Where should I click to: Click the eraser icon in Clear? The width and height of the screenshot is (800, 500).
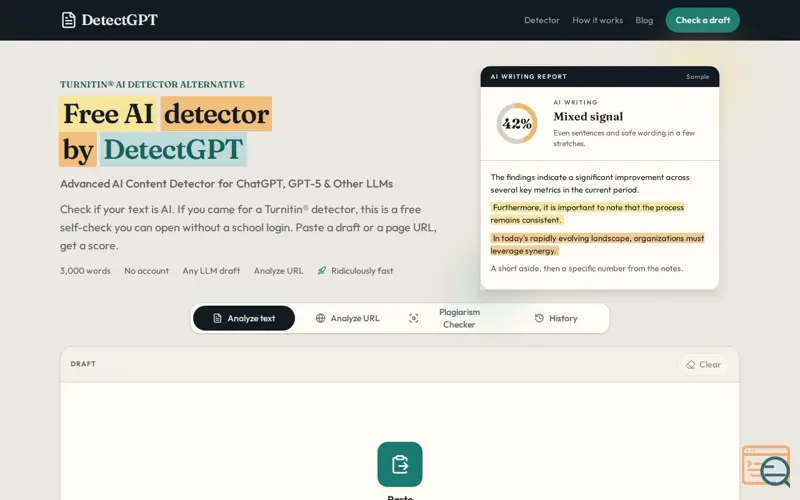(691, 365)
